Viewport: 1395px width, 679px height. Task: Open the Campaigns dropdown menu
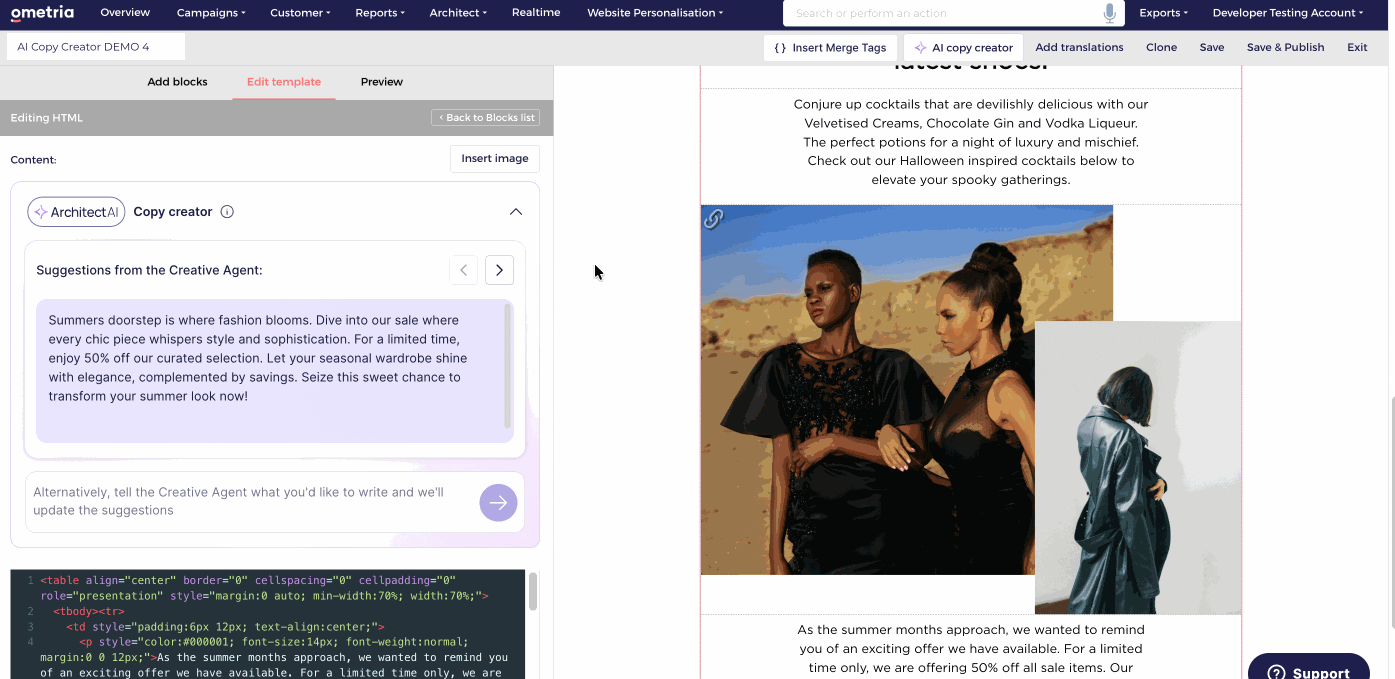[x=211, y=13]
